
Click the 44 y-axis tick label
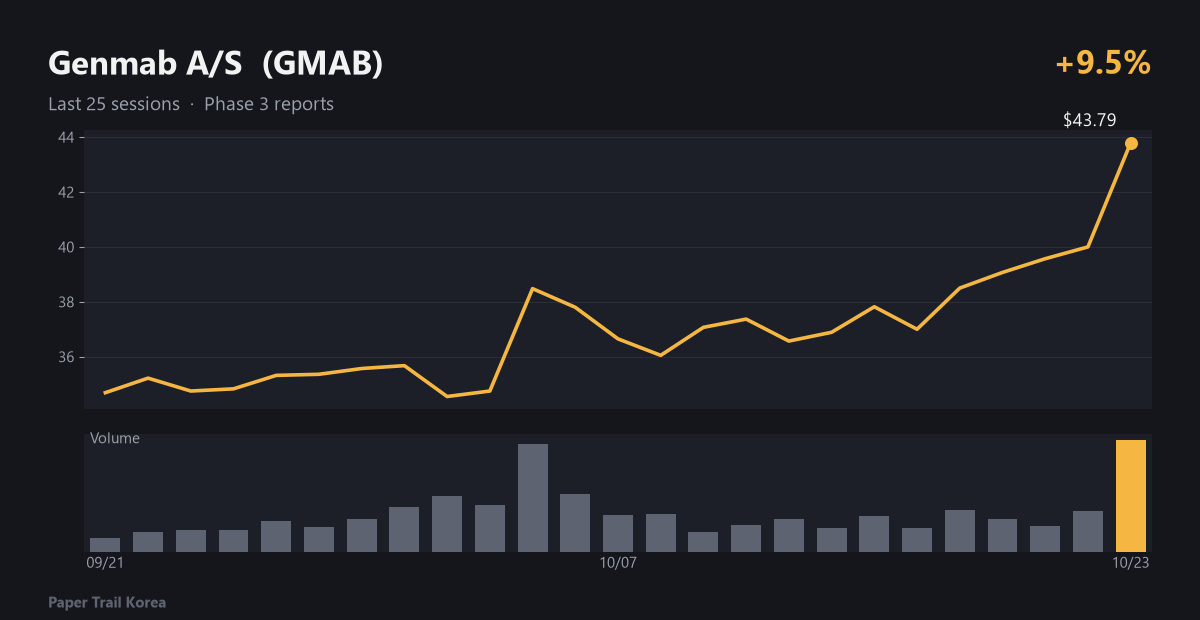pos(68,137)
